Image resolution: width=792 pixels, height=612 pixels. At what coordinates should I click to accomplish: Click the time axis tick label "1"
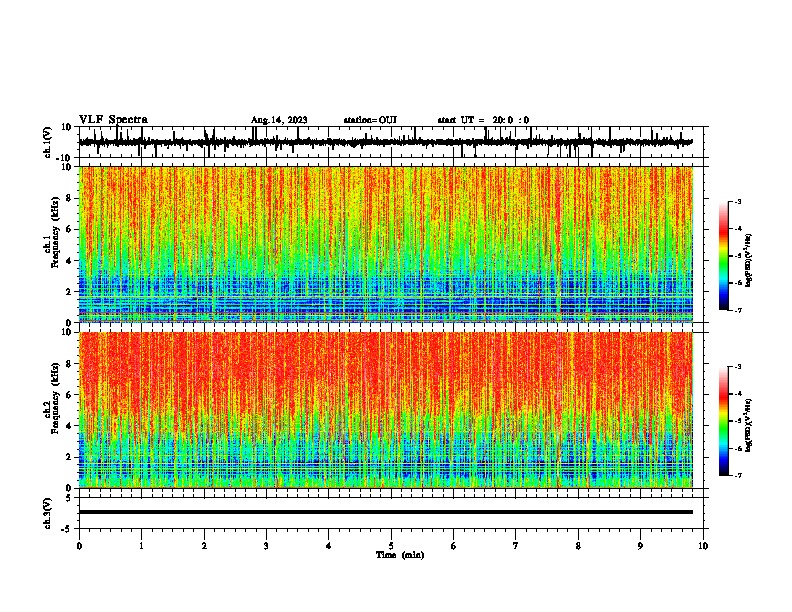(141, 546)
